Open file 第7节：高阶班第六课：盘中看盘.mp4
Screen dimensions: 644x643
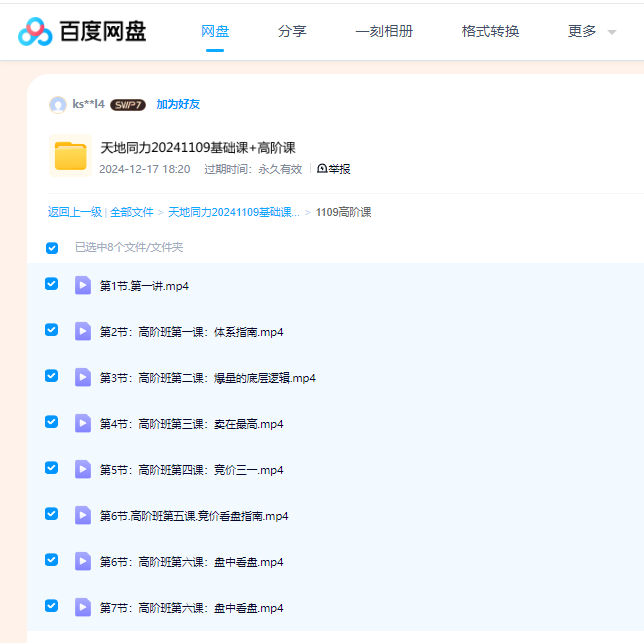click(191, 608)
